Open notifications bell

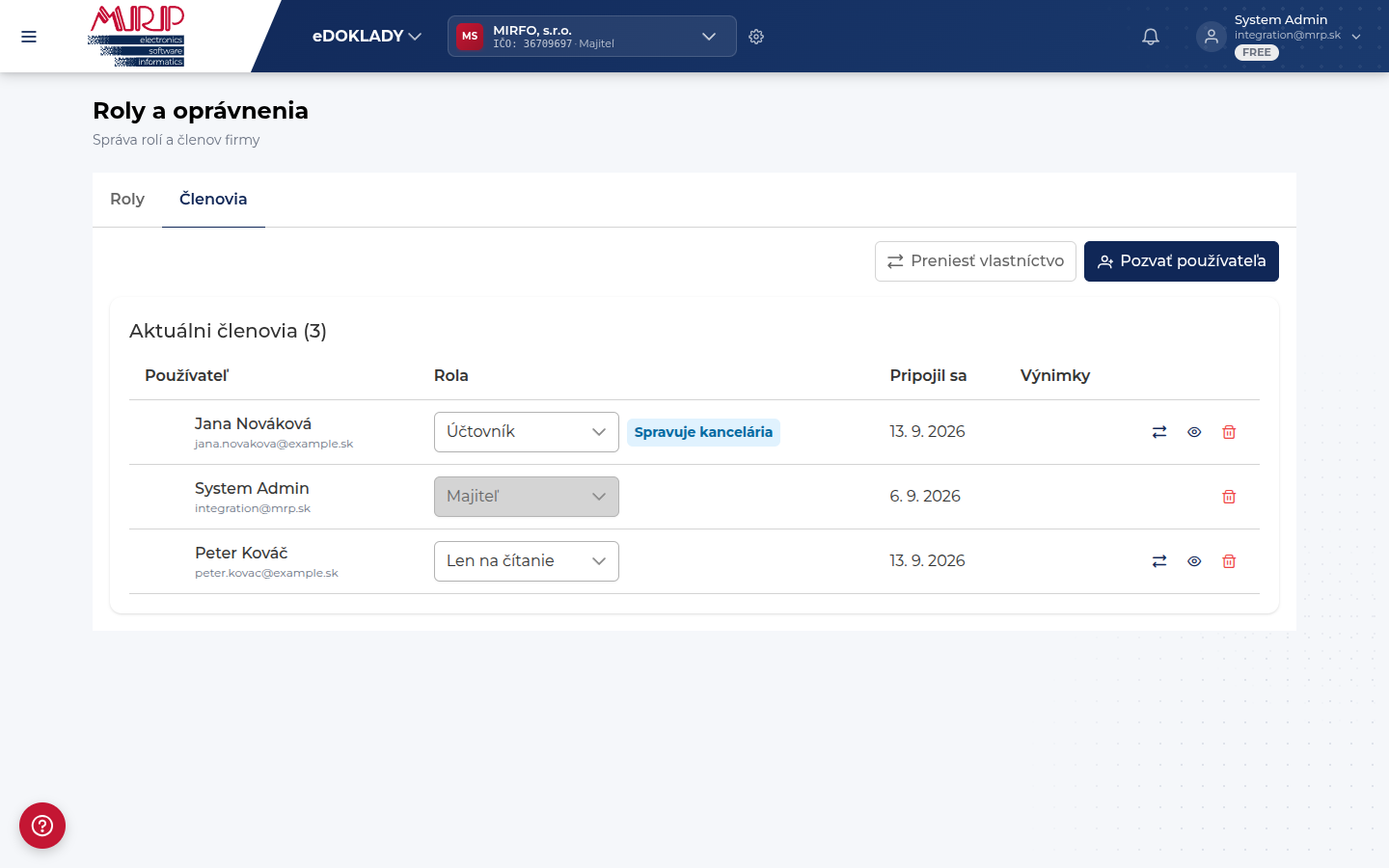pyautogui.click(x=1151, y=37)
